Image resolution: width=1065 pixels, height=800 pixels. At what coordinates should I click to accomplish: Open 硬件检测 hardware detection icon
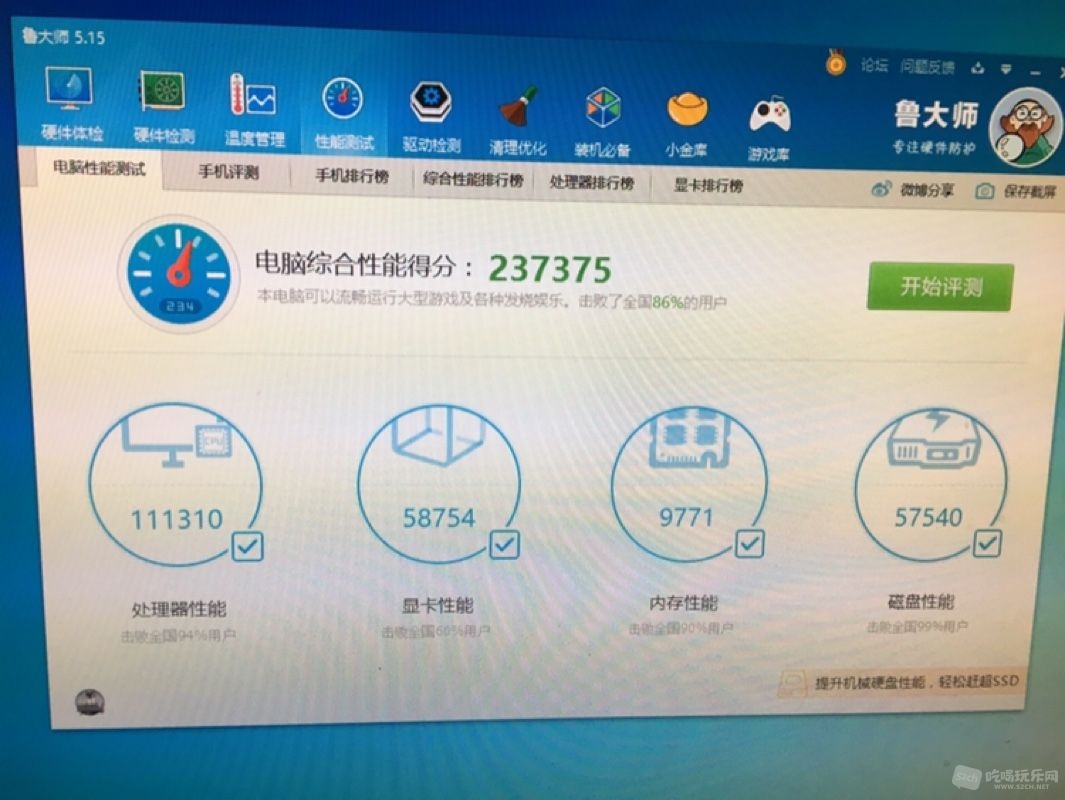click(x=162, y=92)
